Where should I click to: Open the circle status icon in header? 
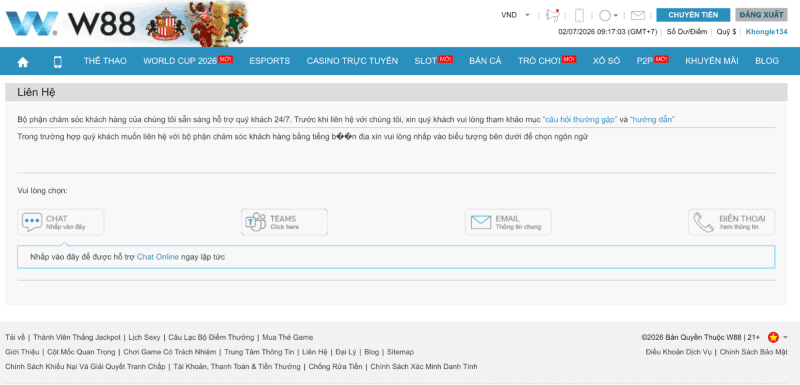click(x=605, y=15)
